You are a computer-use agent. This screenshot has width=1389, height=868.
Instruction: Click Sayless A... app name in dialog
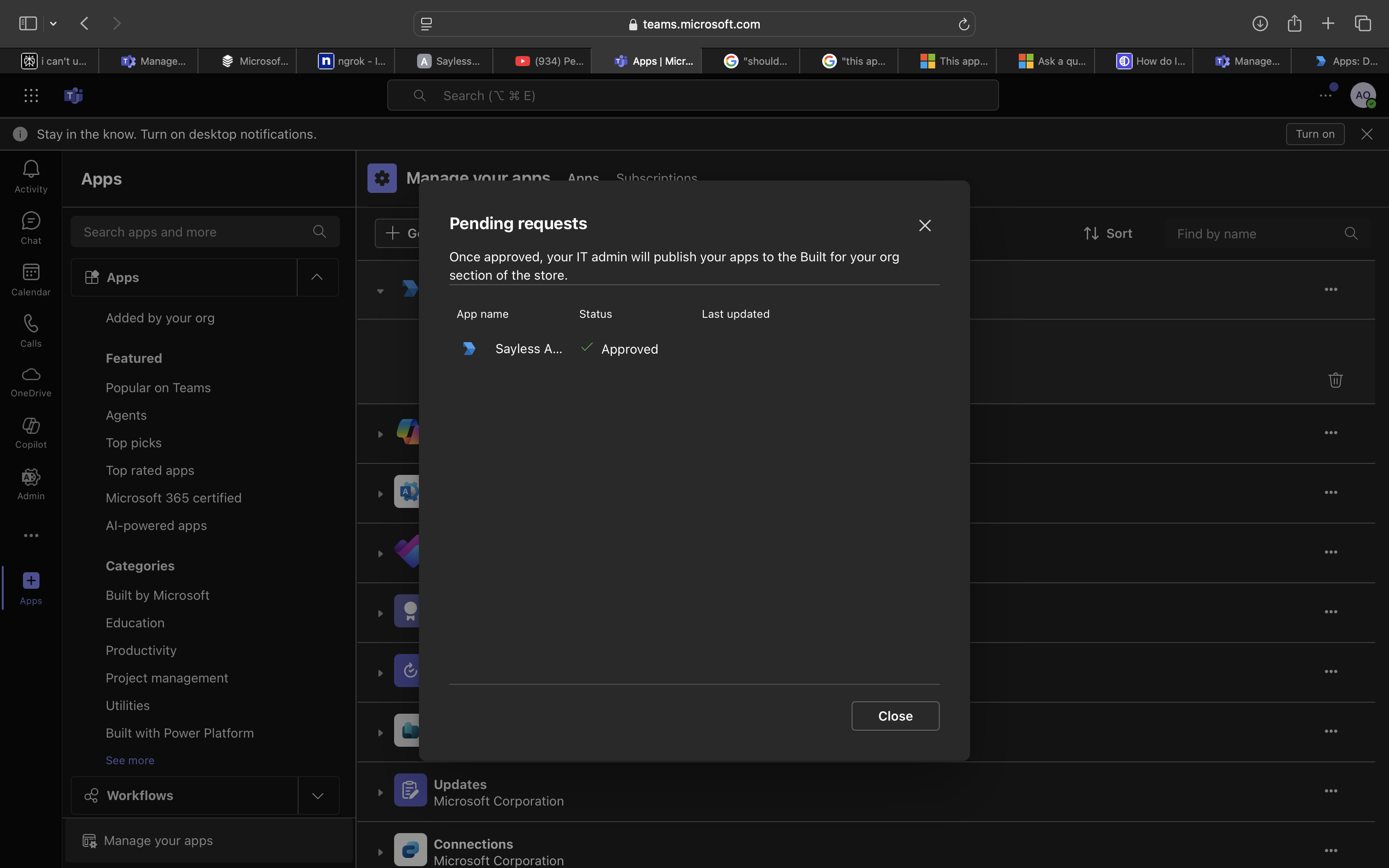pos(529,349)
